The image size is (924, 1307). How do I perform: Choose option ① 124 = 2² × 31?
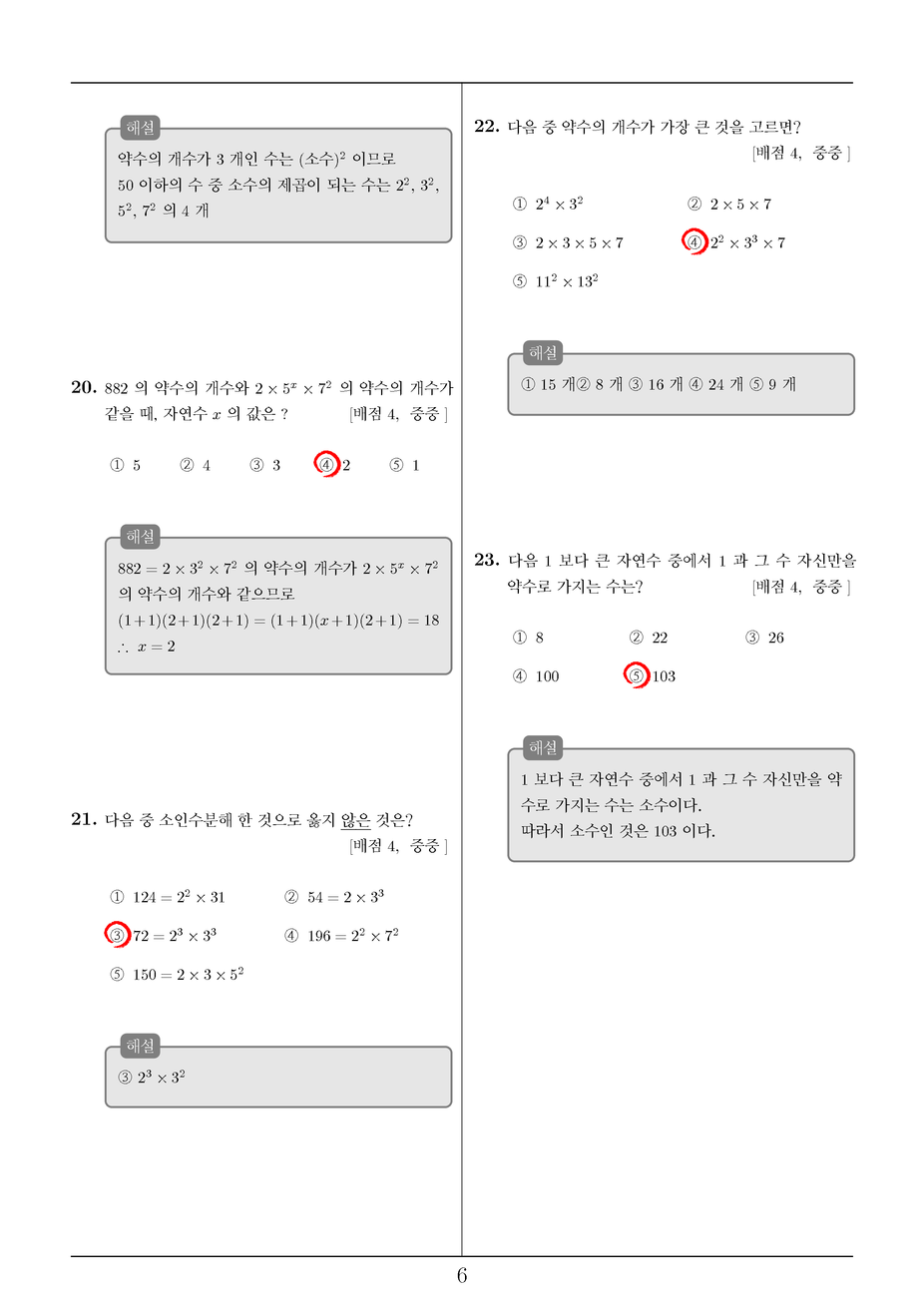(168, 897)
